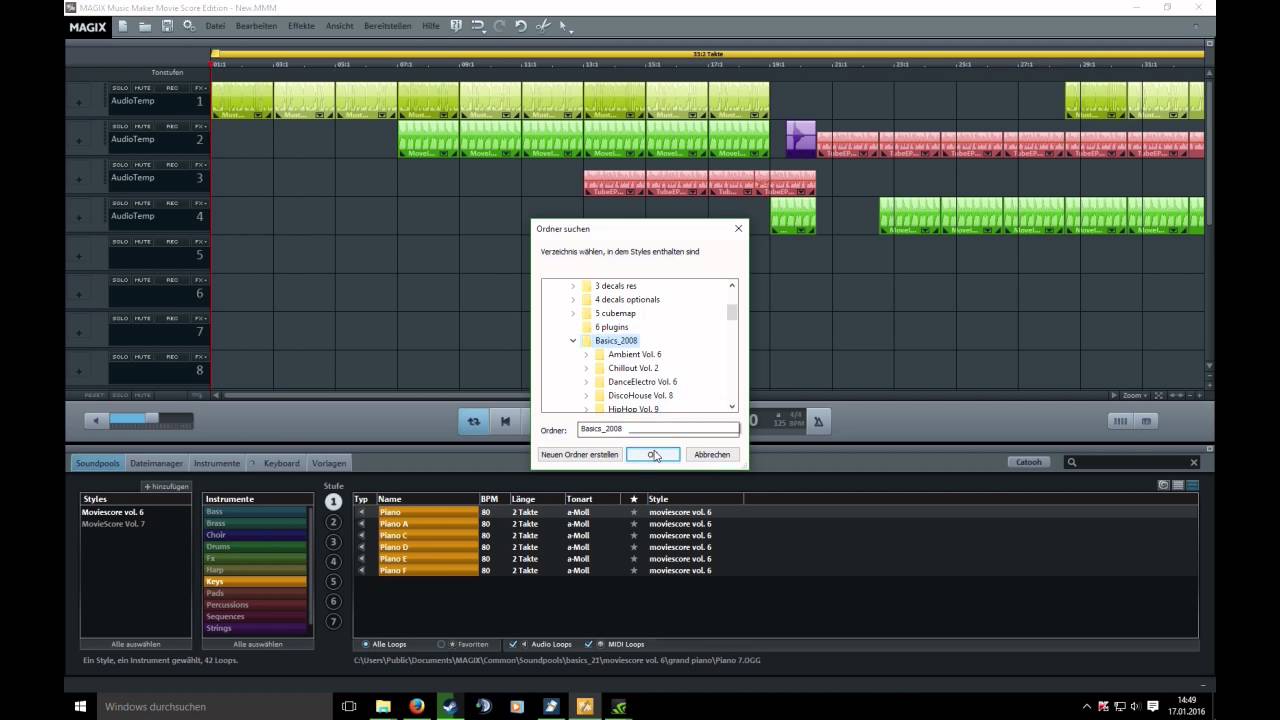The width and height of the screenshot is (1280, 720).
Task: Confirm folder selection with OK
Action: (653, 455)
